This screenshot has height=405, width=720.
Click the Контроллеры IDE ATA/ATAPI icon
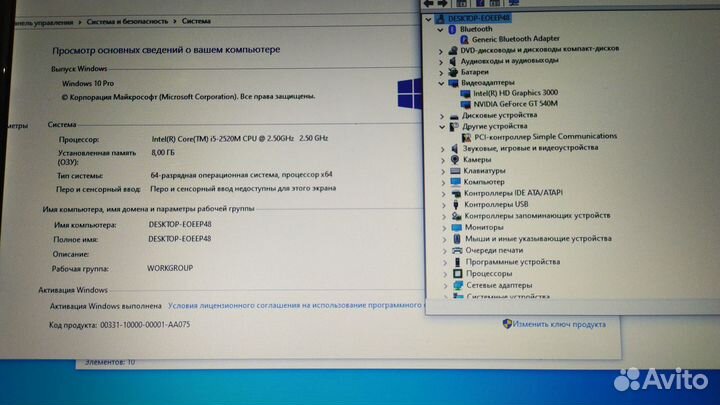tap(456, 193)
